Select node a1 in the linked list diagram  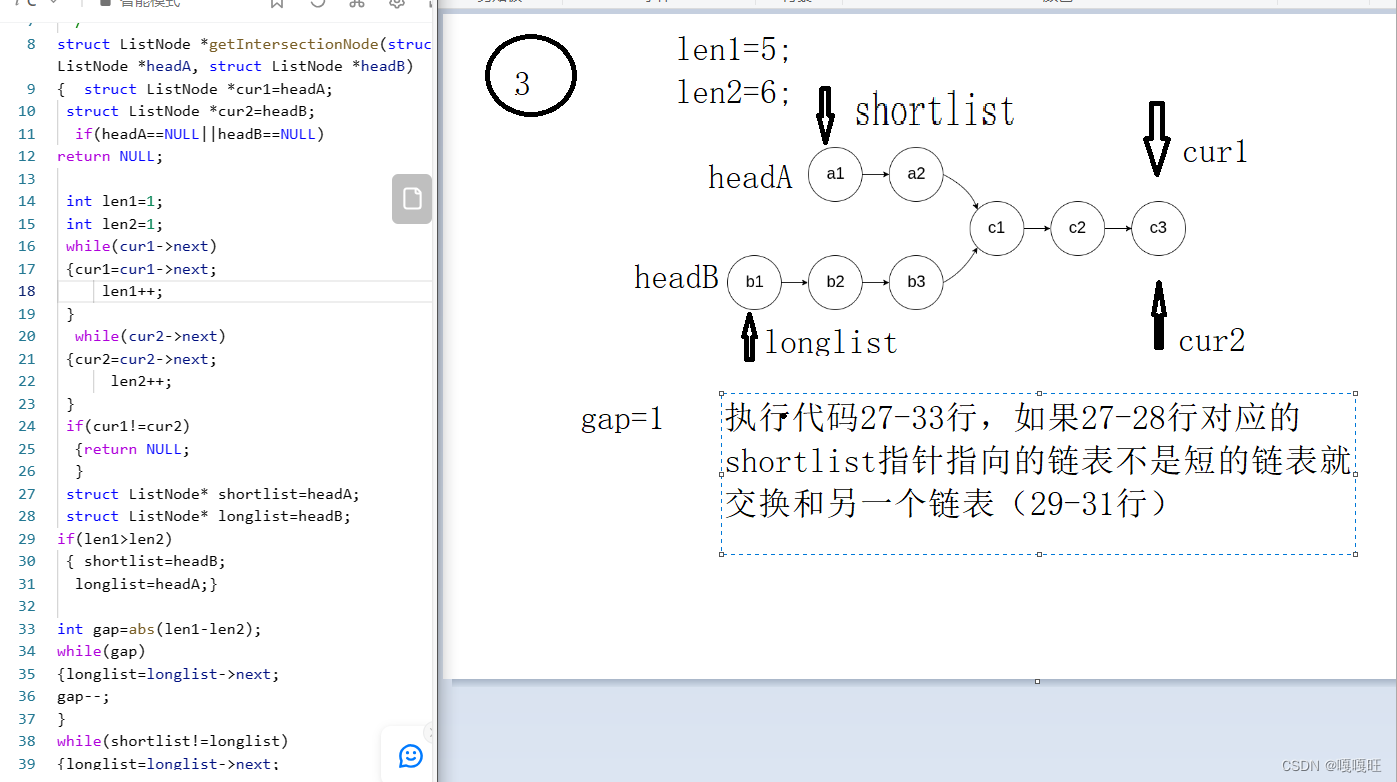[x=835, y=174]
